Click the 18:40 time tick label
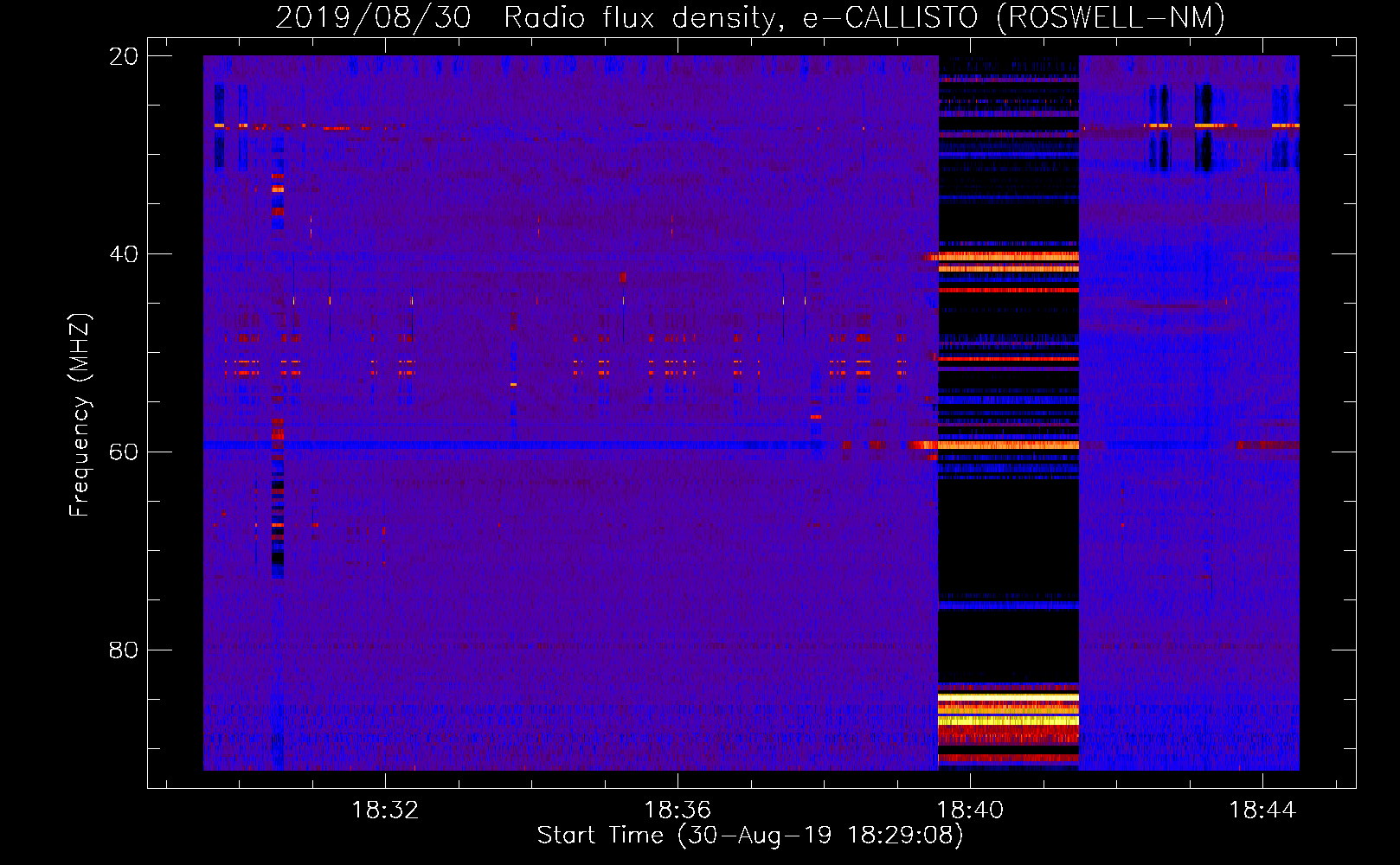This screenshot has width=1400, height=865. 970,811
